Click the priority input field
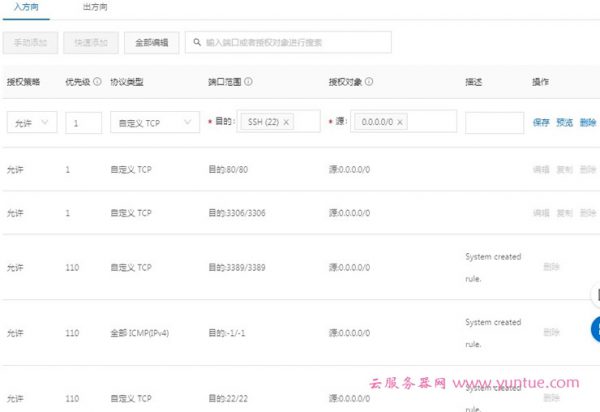The width and height of the screenshot is (600, 412). [83, 122]
